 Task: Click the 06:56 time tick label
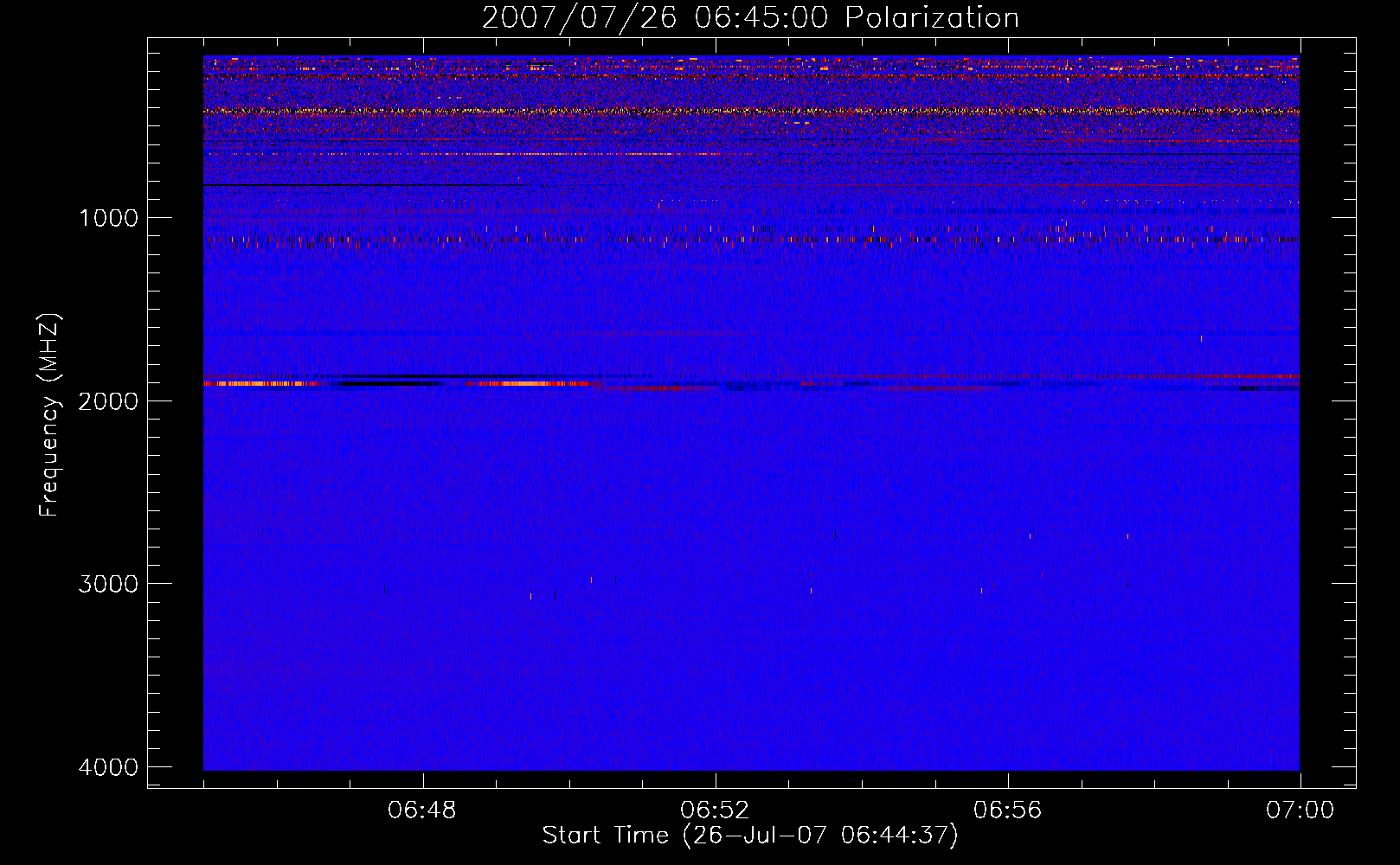tap(1007, 811)
